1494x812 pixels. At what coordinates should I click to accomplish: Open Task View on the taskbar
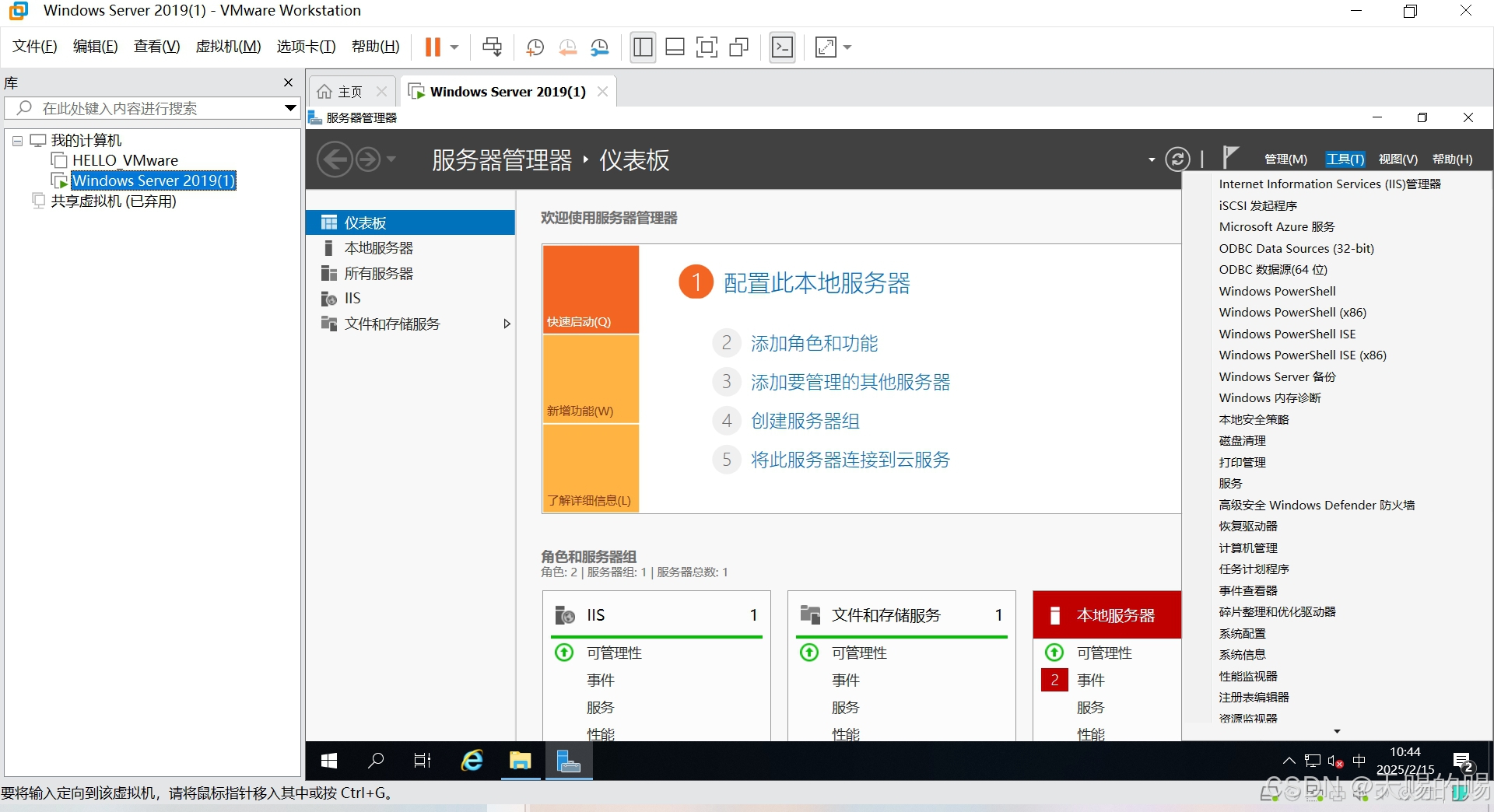[423, 761]
